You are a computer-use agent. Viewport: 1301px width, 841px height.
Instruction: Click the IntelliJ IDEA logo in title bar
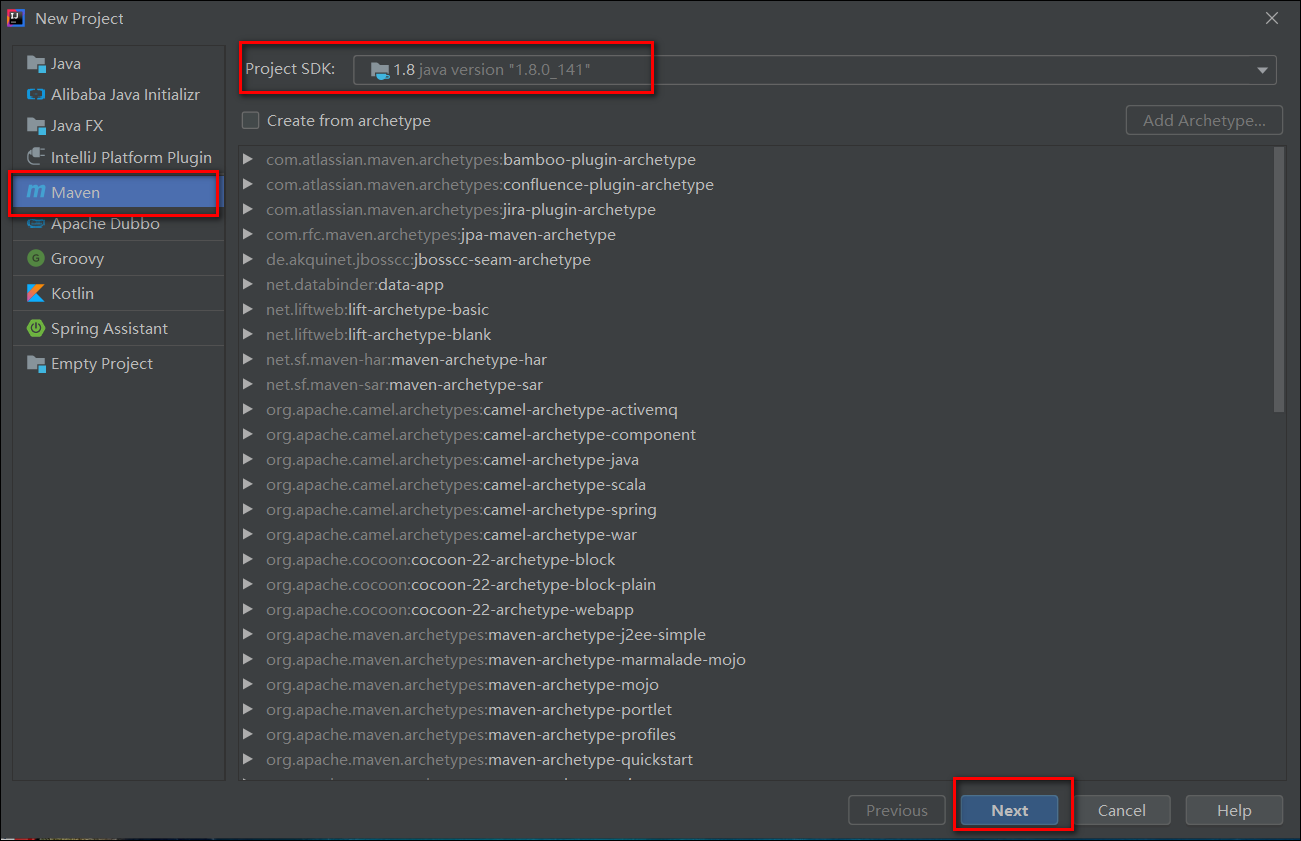(16, 18)
